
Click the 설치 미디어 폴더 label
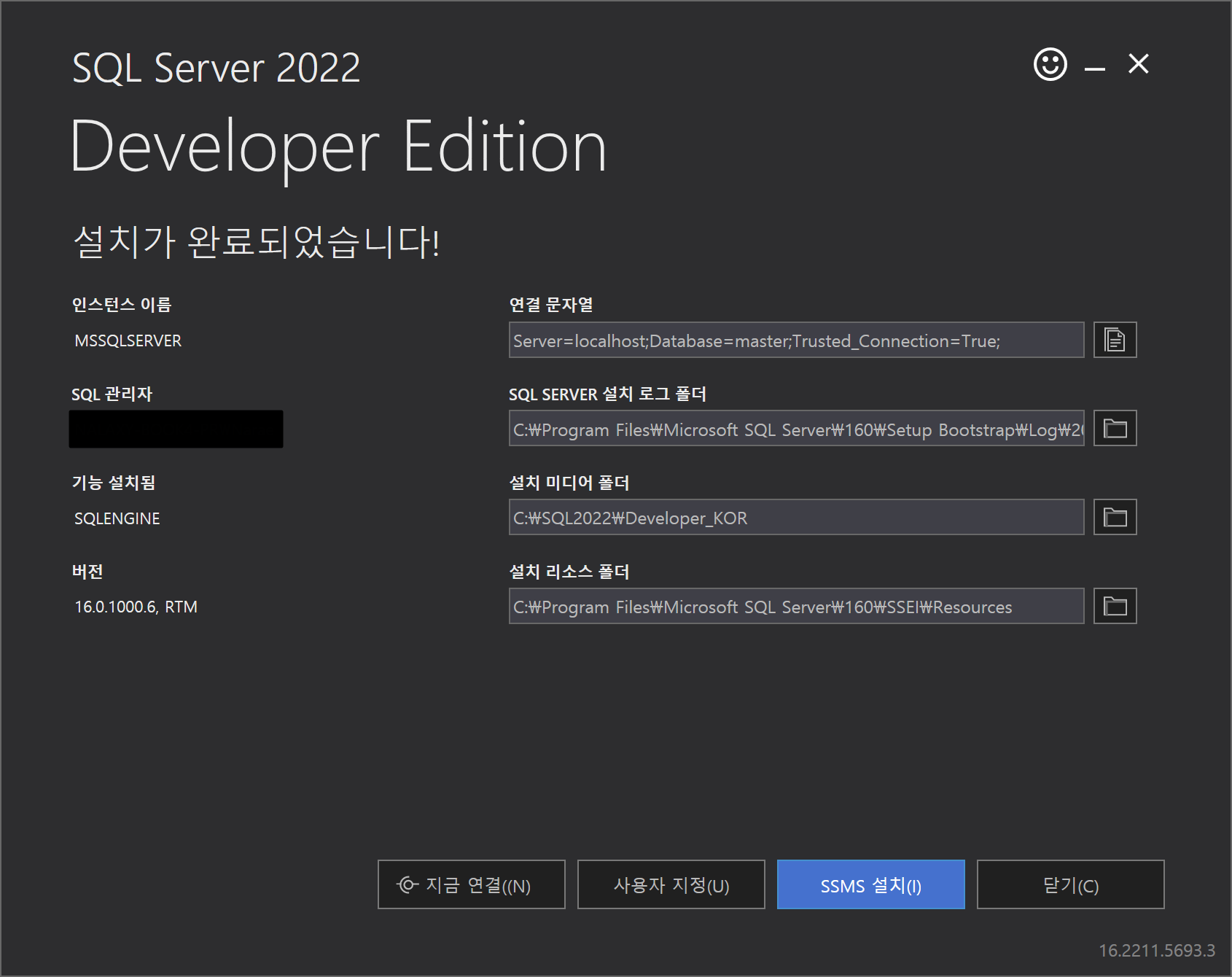(x=569, y=483)
